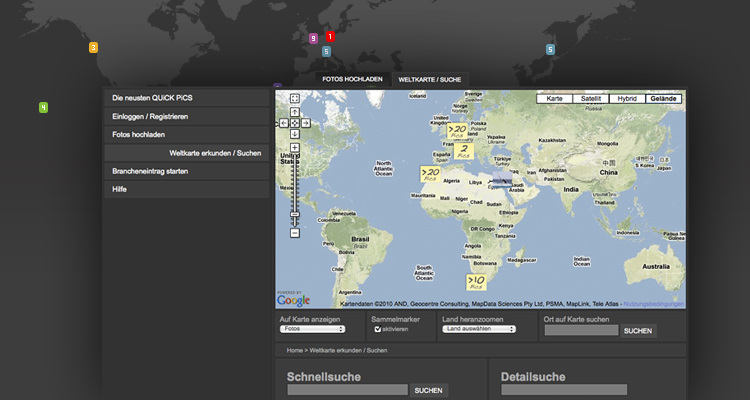Click the Detailsuche text field

tap(564, 390)
